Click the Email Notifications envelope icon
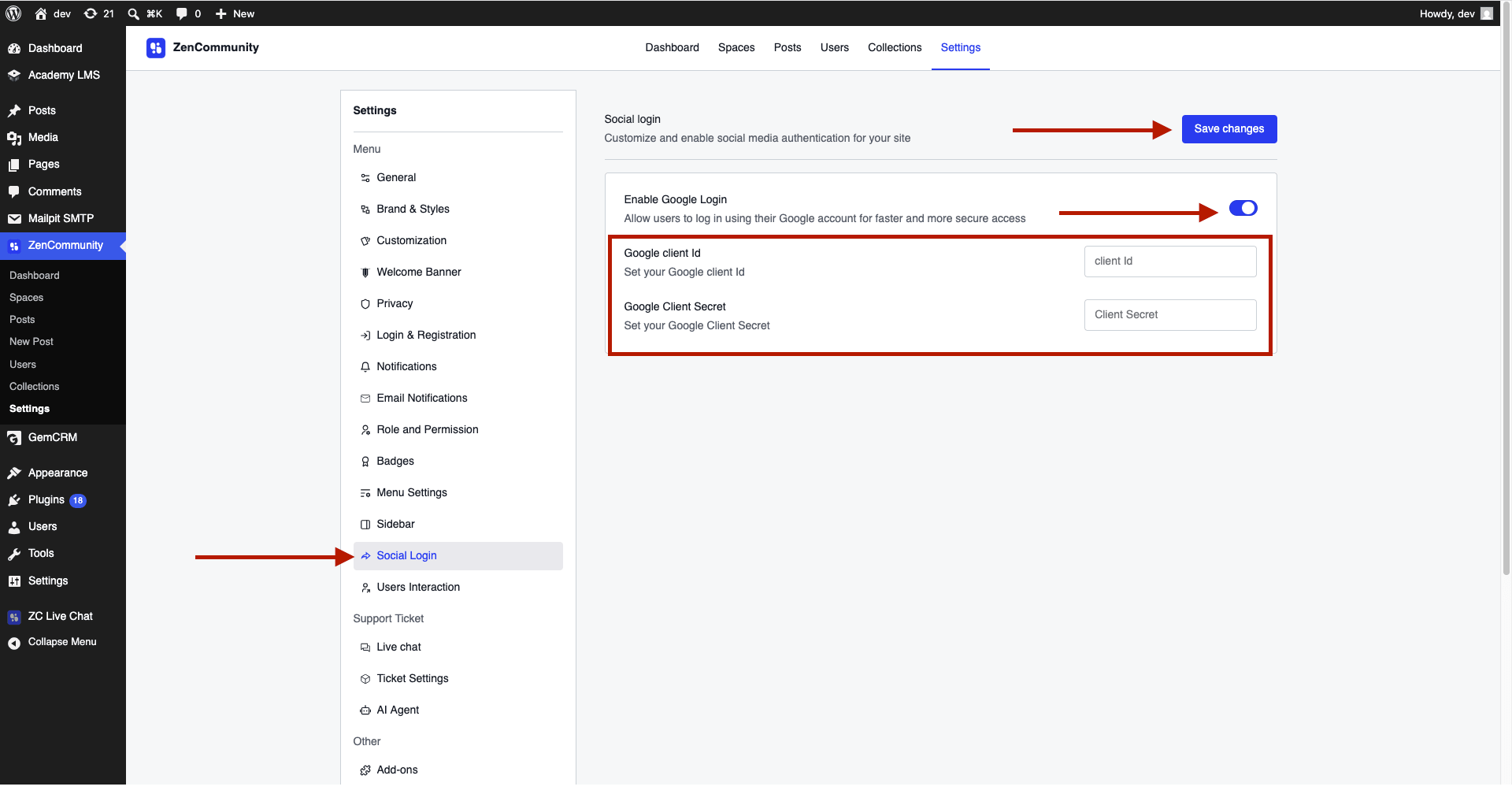The width and height of the screenshot is (1512, 805). (365, 399)
